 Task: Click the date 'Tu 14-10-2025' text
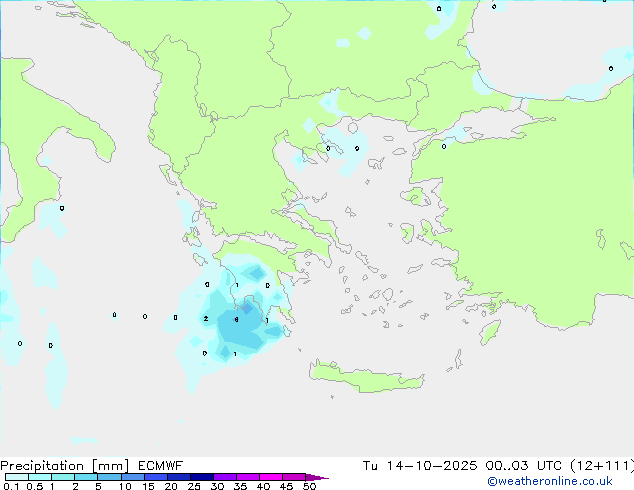point(420,466)
